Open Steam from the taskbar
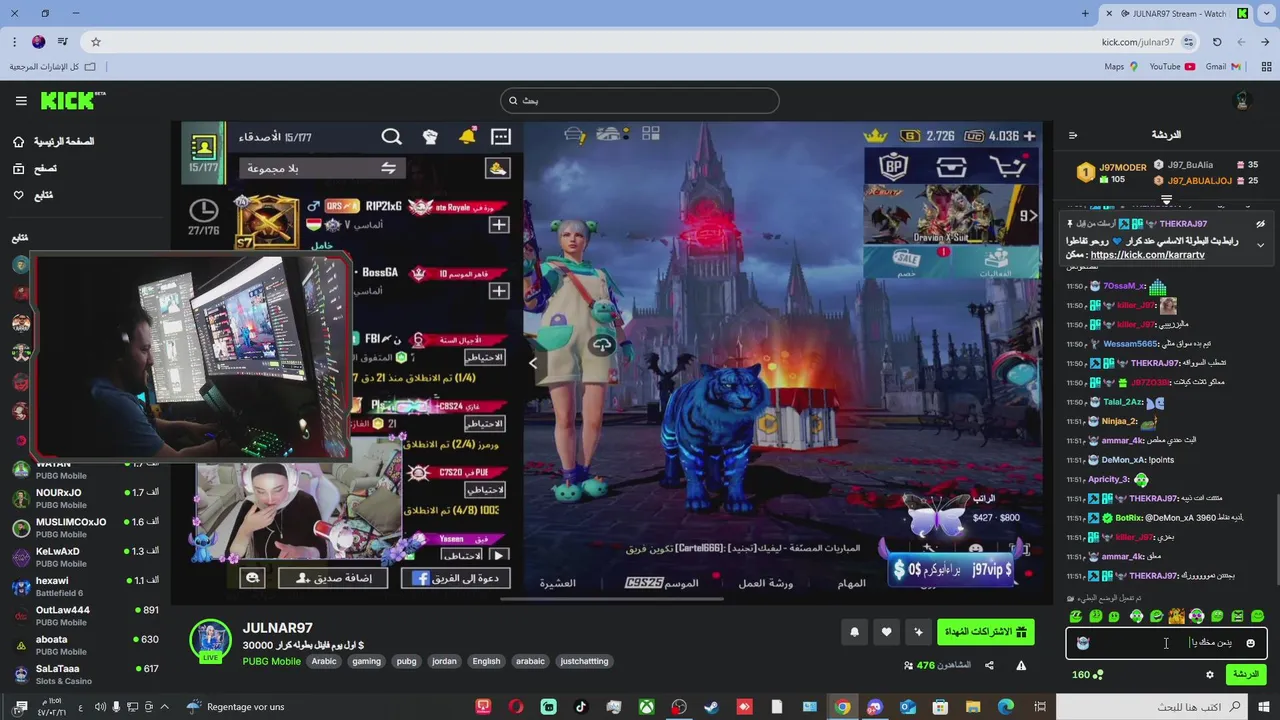This screenshot has width=1280, height=720. point(711,707)
